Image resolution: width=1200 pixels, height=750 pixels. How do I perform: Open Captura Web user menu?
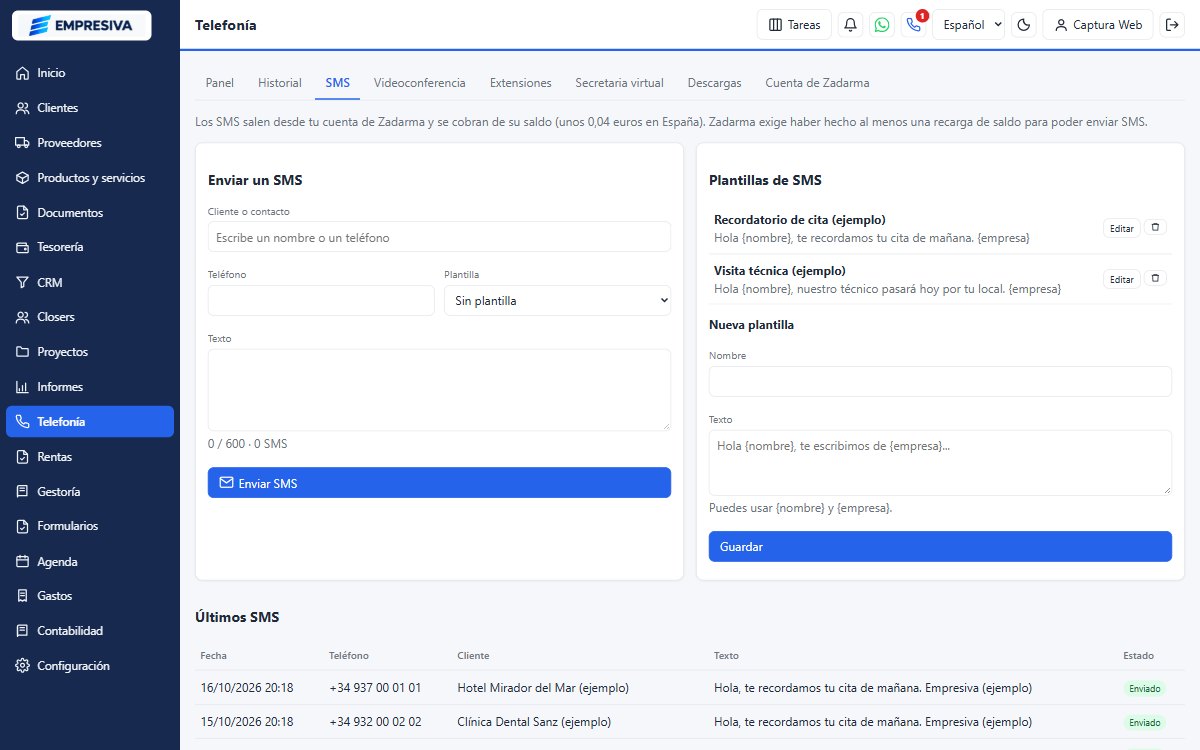point(1098,25)
